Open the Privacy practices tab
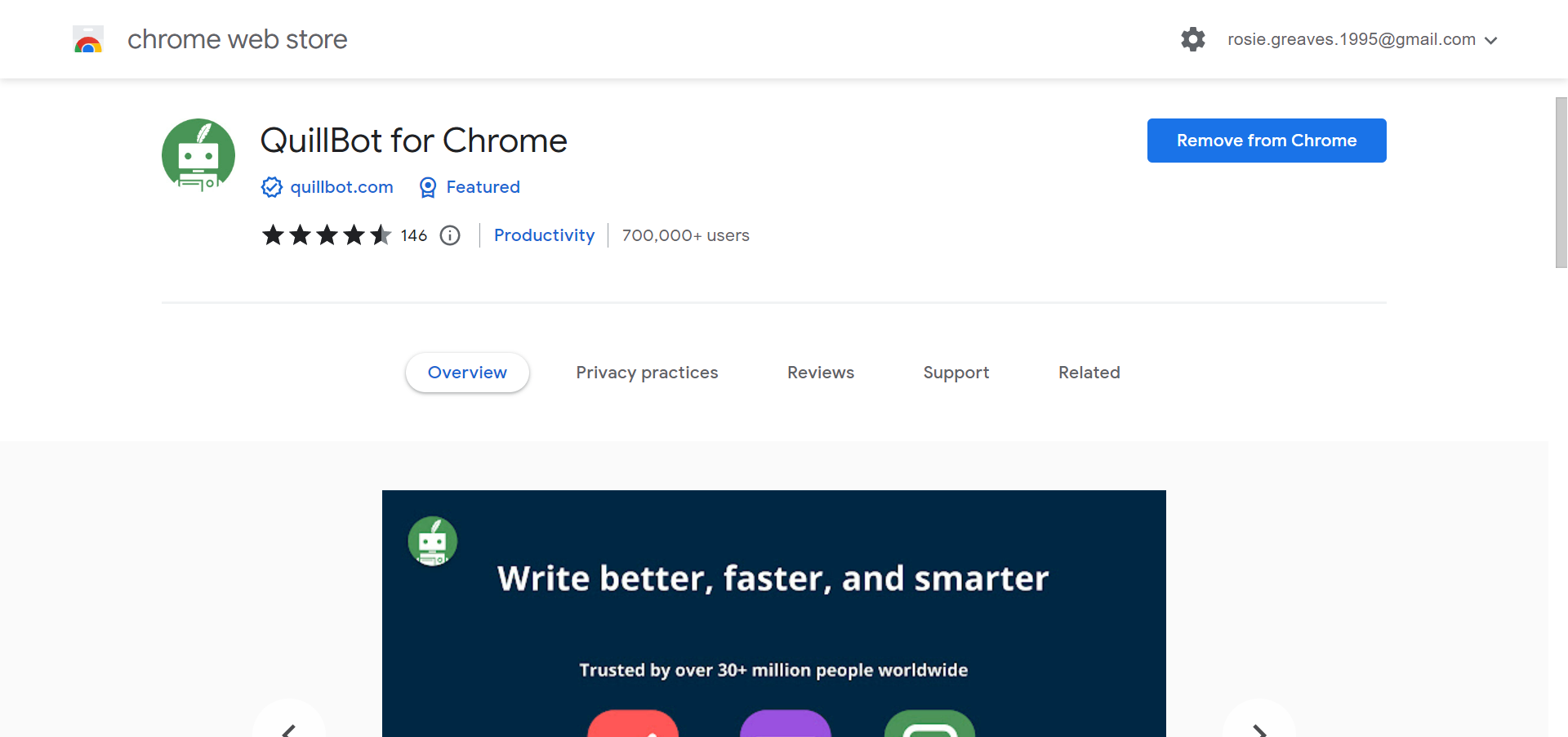 [647, 373]
